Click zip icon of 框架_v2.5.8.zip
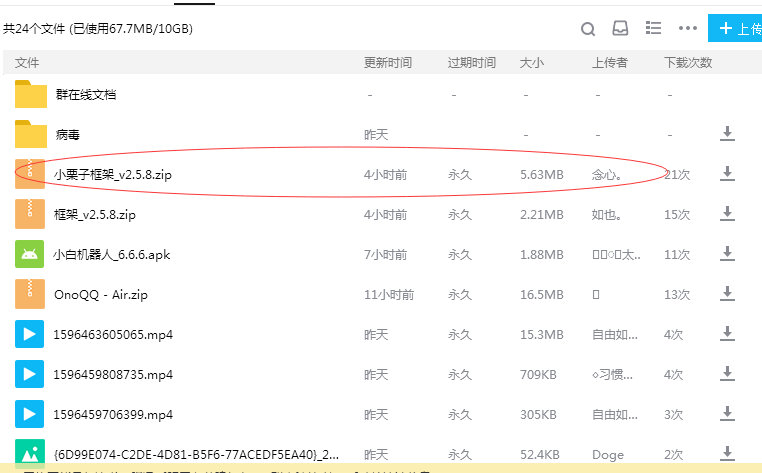 (30, 214)
